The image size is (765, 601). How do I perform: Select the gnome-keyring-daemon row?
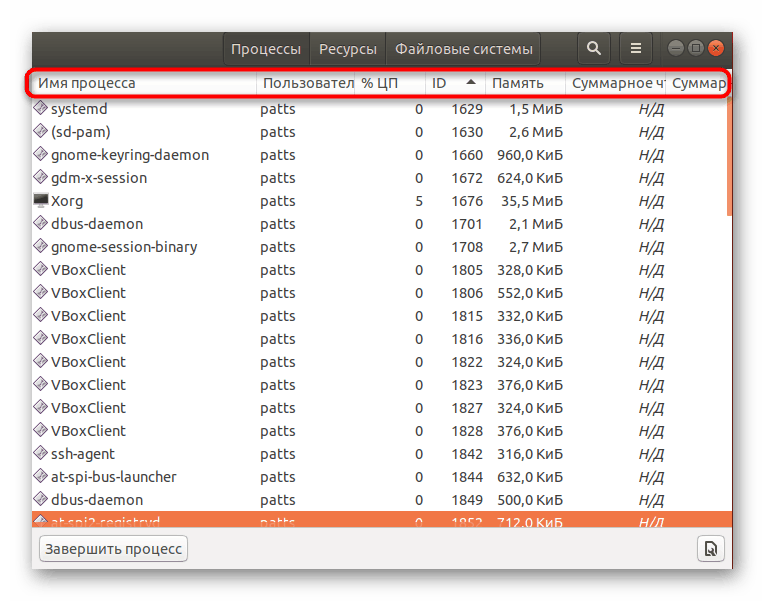point(380,155)
